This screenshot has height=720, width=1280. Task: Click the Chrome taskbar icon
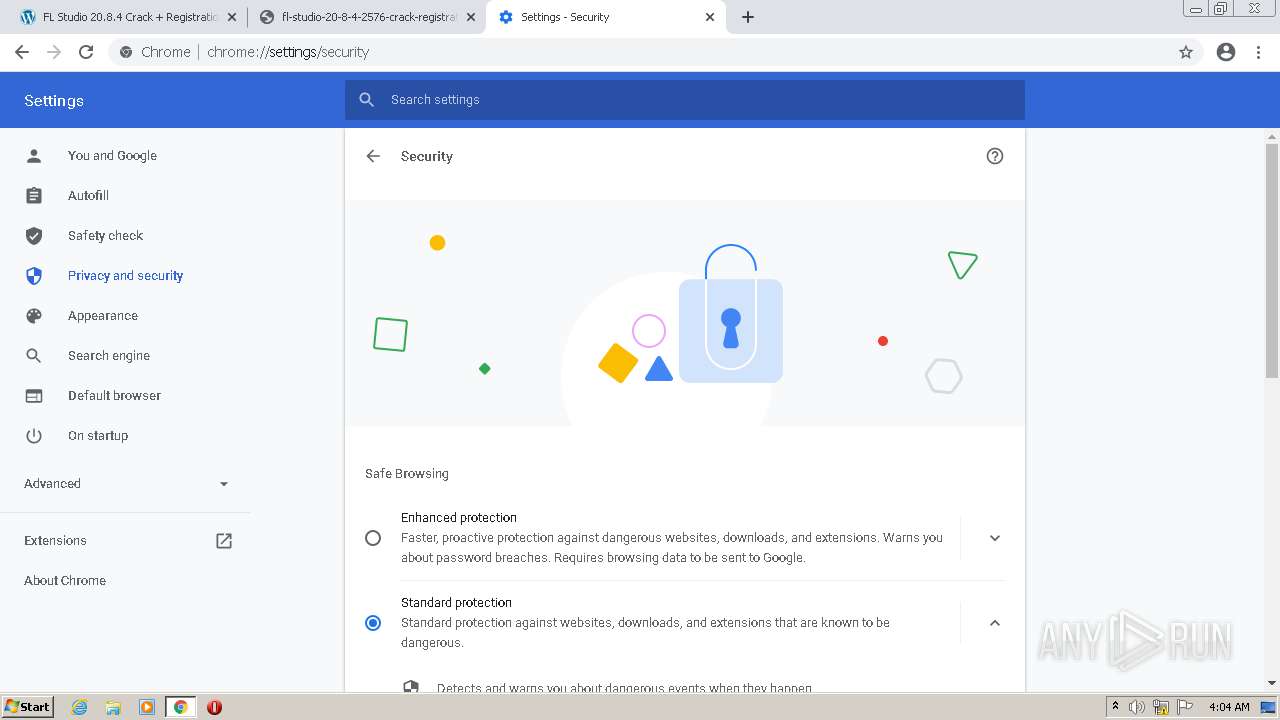click(181, 707)
